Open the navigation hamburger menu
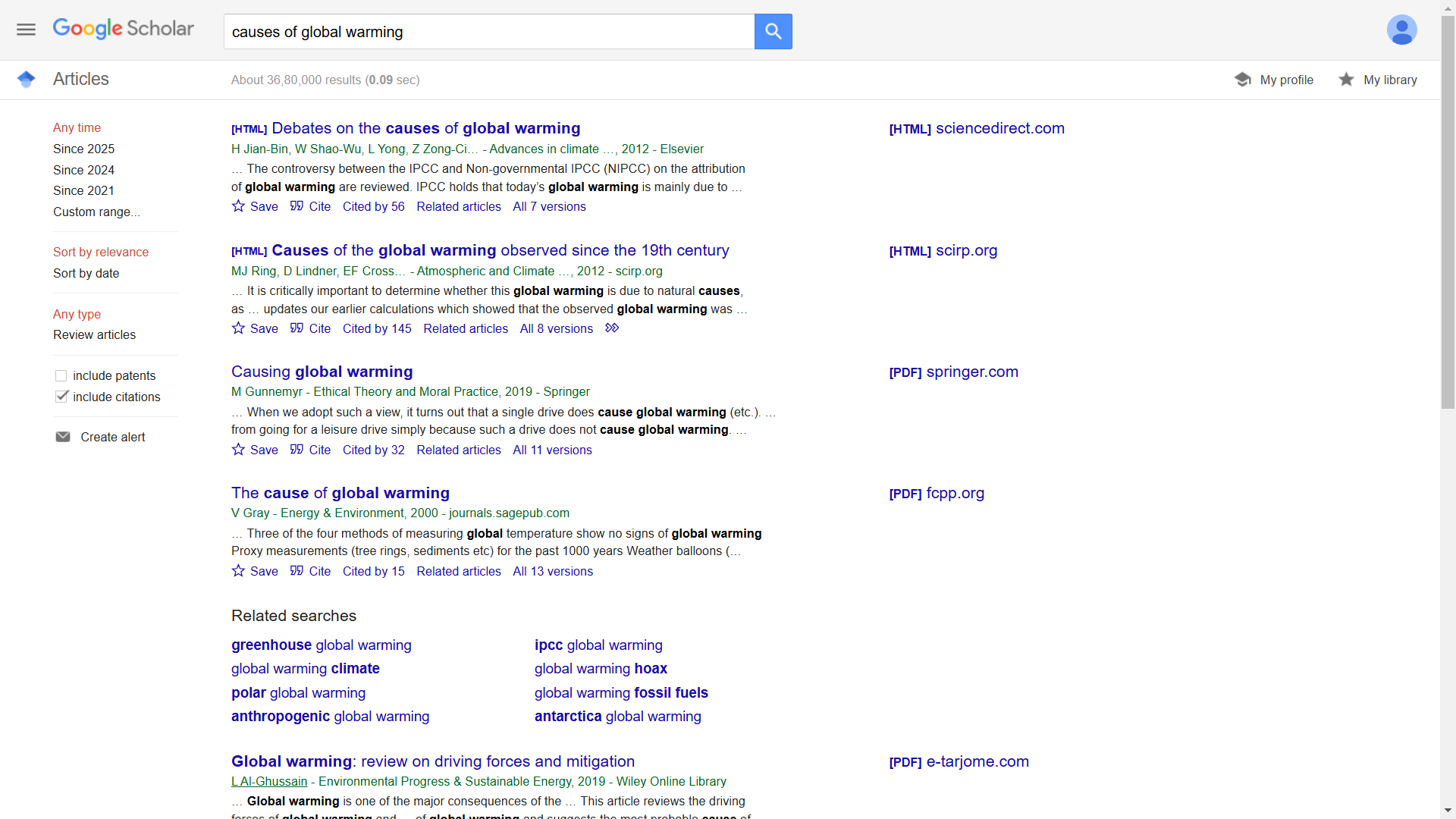The width and height of the screenshot is (1456, 819). click(25, 29)
